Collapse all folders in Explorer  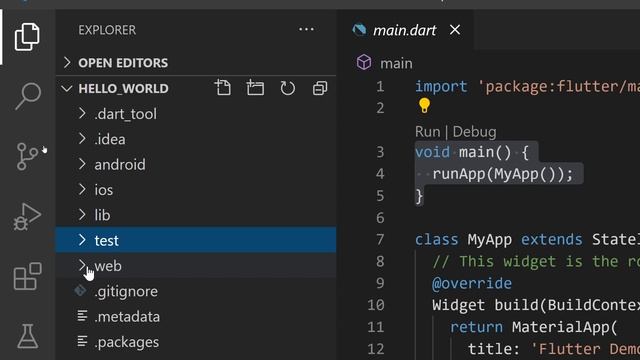pyautogui.click(x=320, y=88)
